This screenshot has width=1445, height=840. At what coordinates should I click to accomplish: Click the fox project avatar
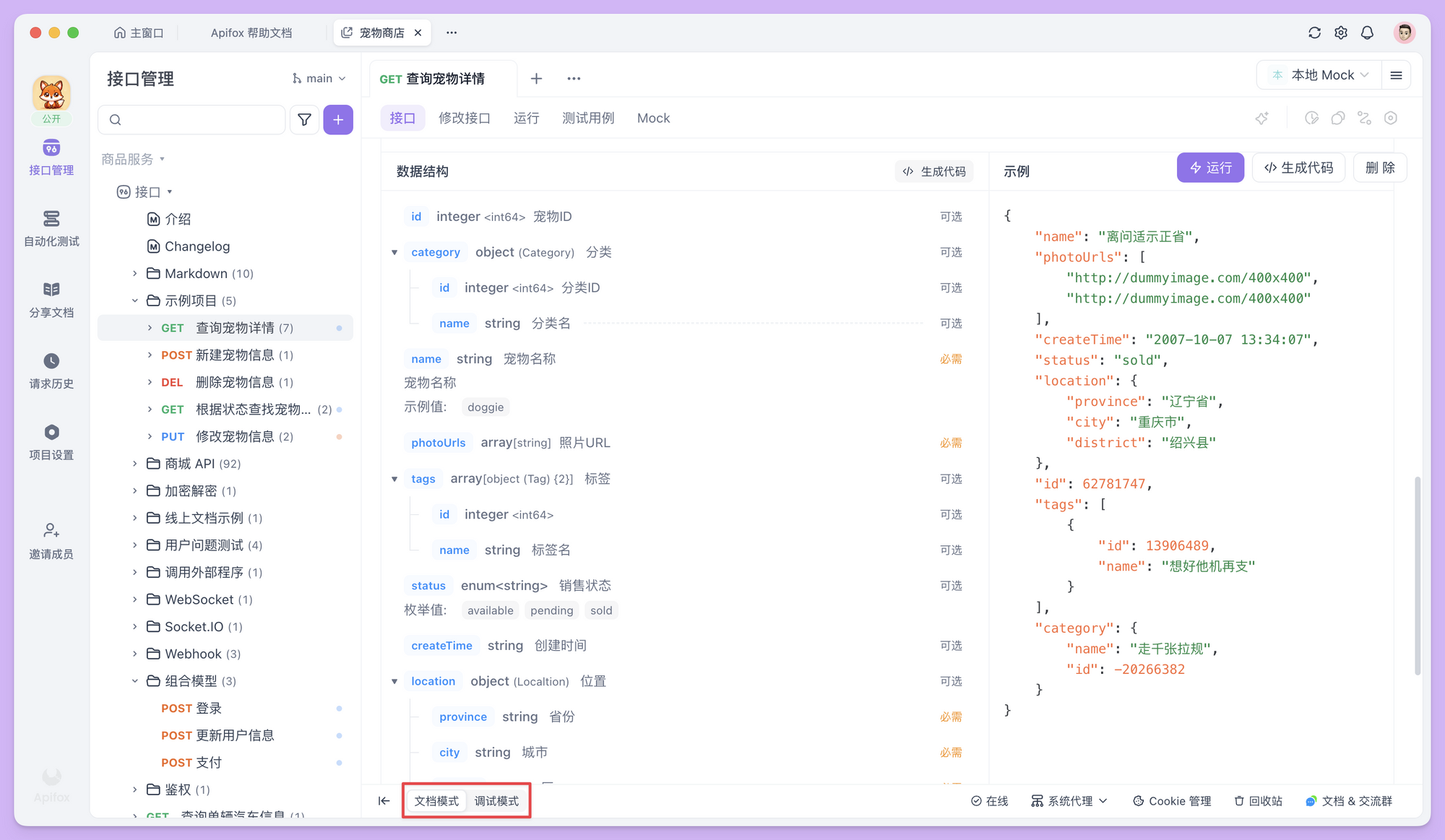pyautogui.click(x=51, y=95)
